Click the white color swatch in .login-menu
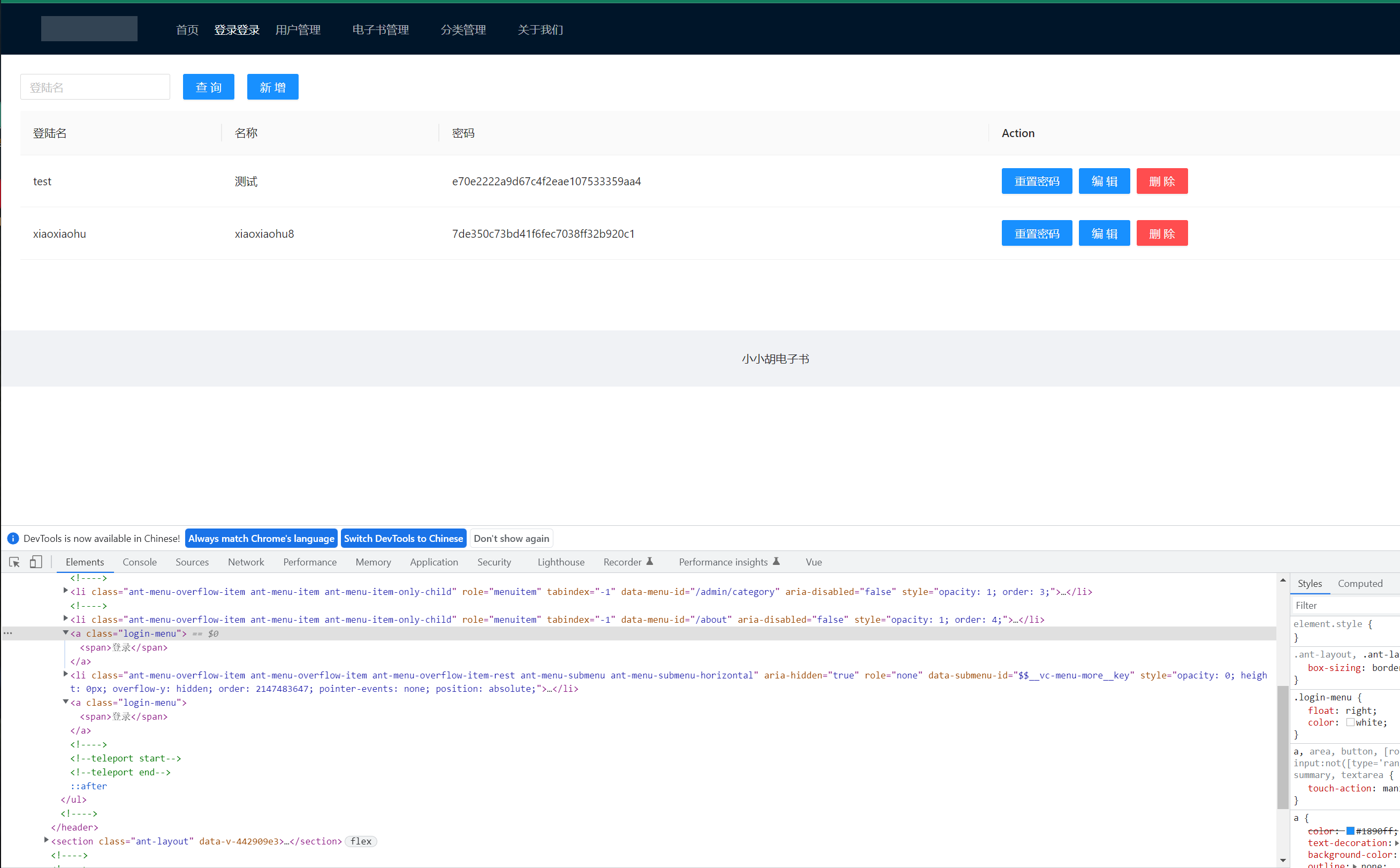The height and width of the screenshot is (868, 1400). [1350, 723]
